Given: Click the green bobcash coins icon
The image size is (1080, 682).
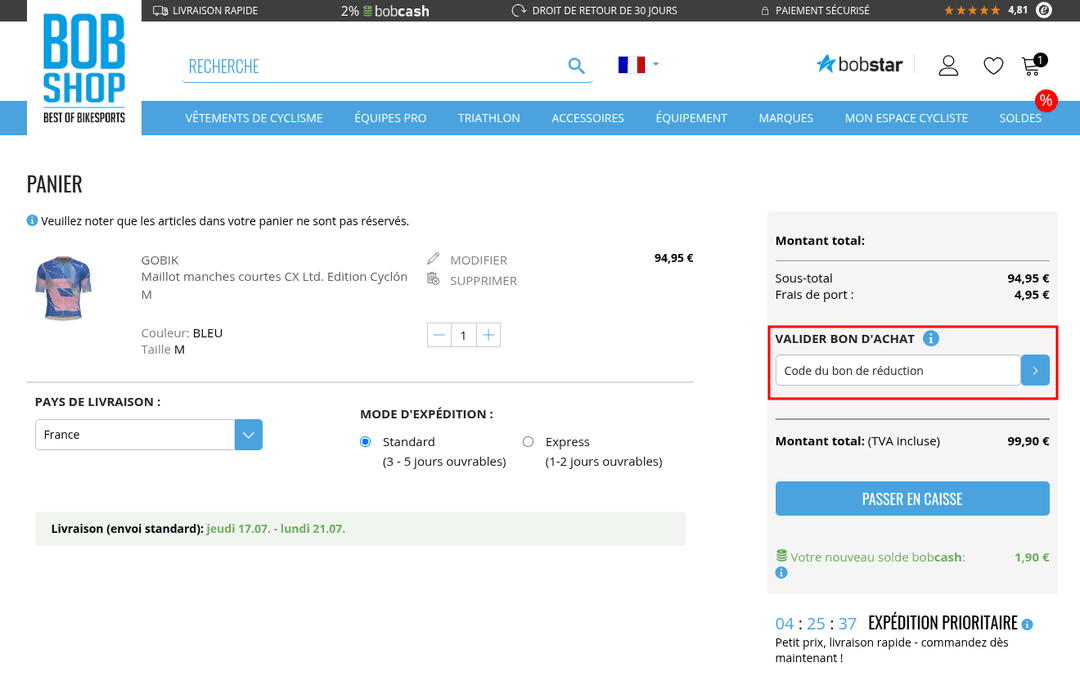Looking at the screenshot, I should click(781, 555).
